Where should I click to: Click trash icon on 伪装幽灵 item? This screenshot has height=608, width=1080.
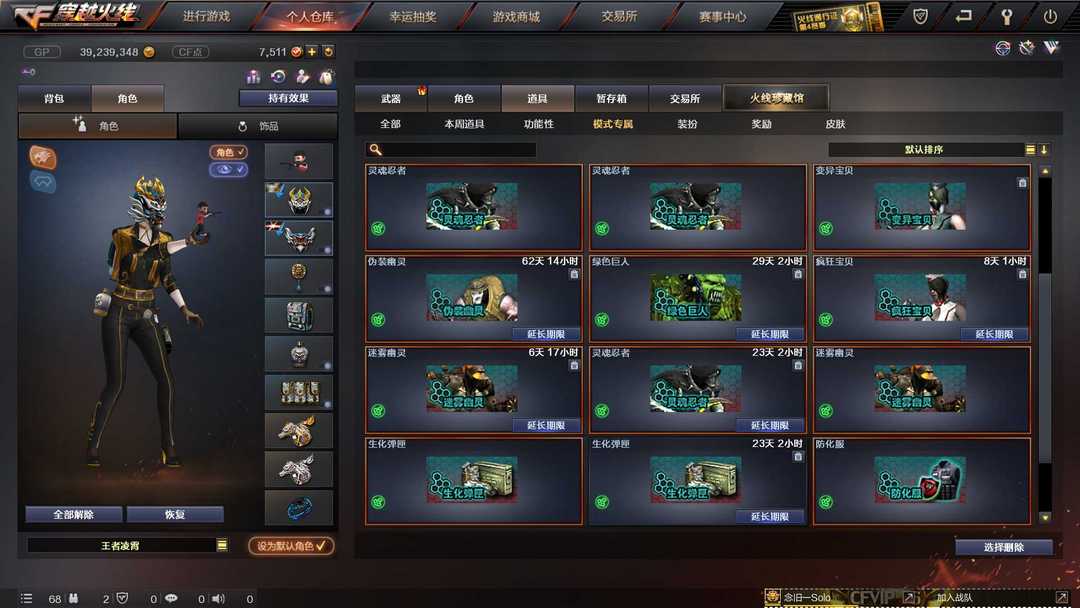click(574, 274)
